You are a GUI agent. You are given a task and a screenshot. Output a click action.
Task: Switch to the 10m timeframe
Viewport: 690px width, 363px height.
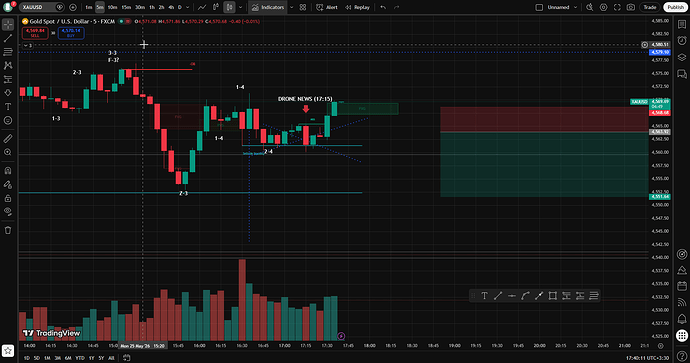pyautogui.click(x=112, y=7)
